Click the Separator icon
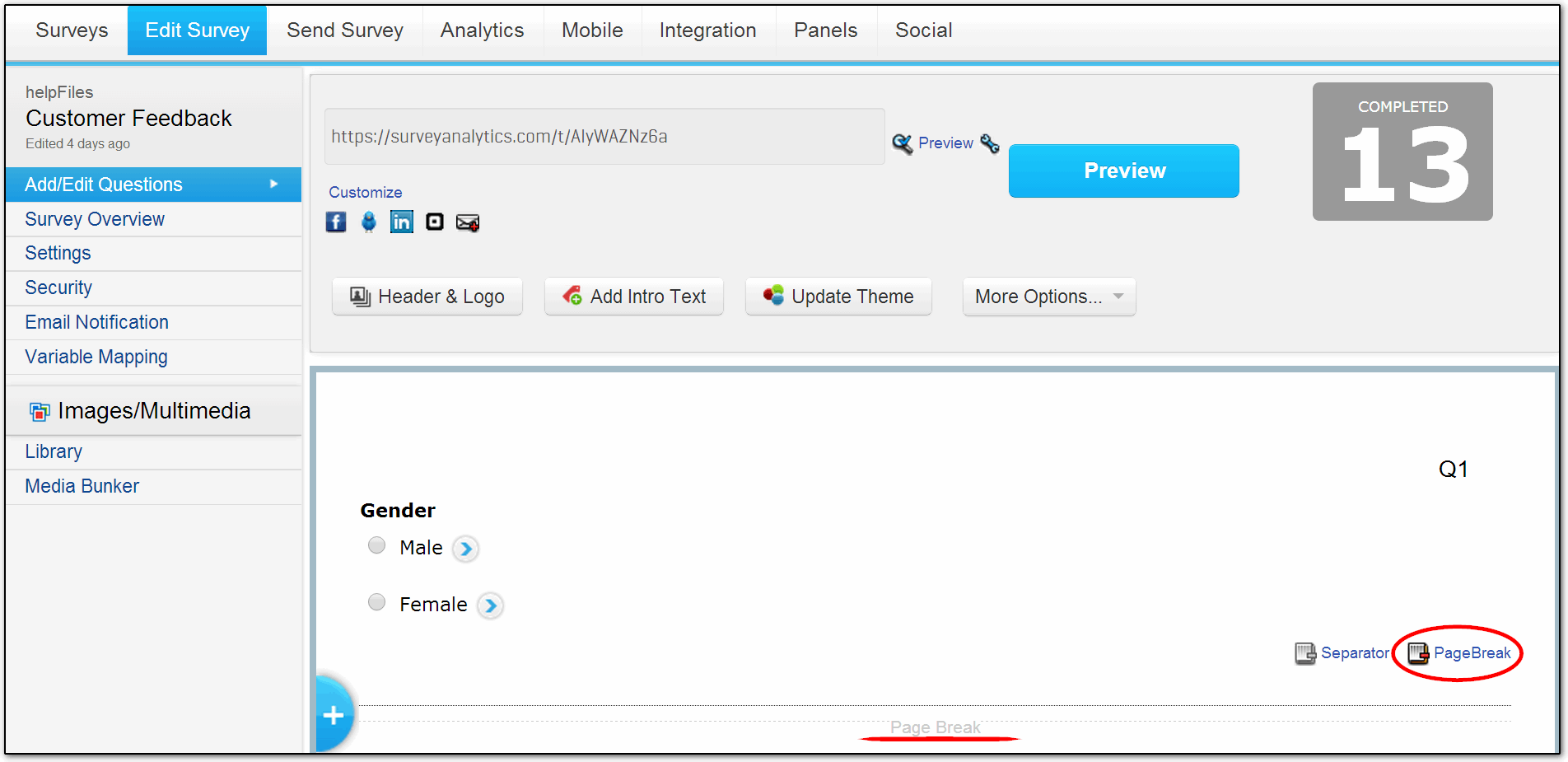1568x762 pixels. 1305,653
